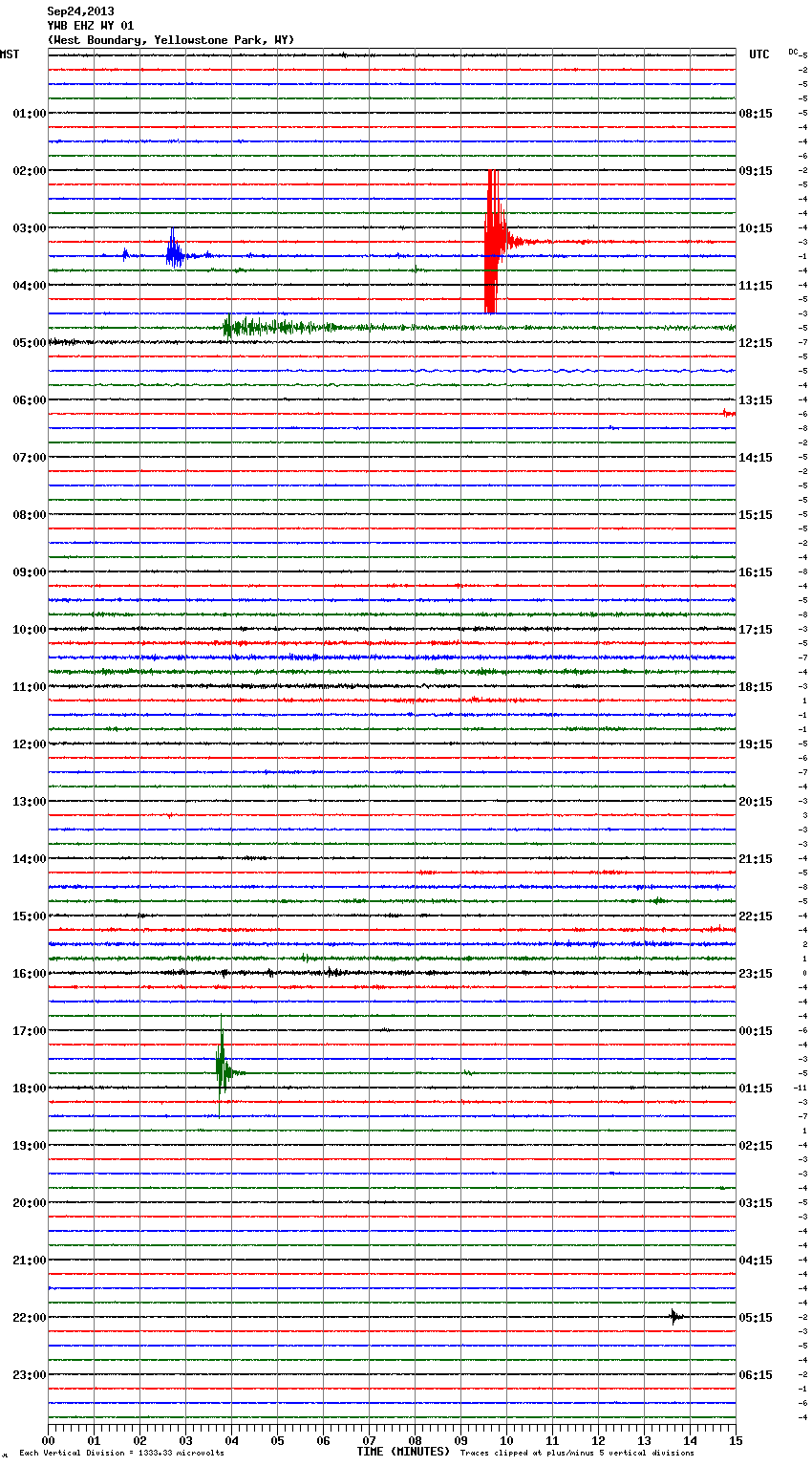Click the 09:15 UTC time label
The image size is (812, 1466).
pyautogui.click(x=756, y=170)
